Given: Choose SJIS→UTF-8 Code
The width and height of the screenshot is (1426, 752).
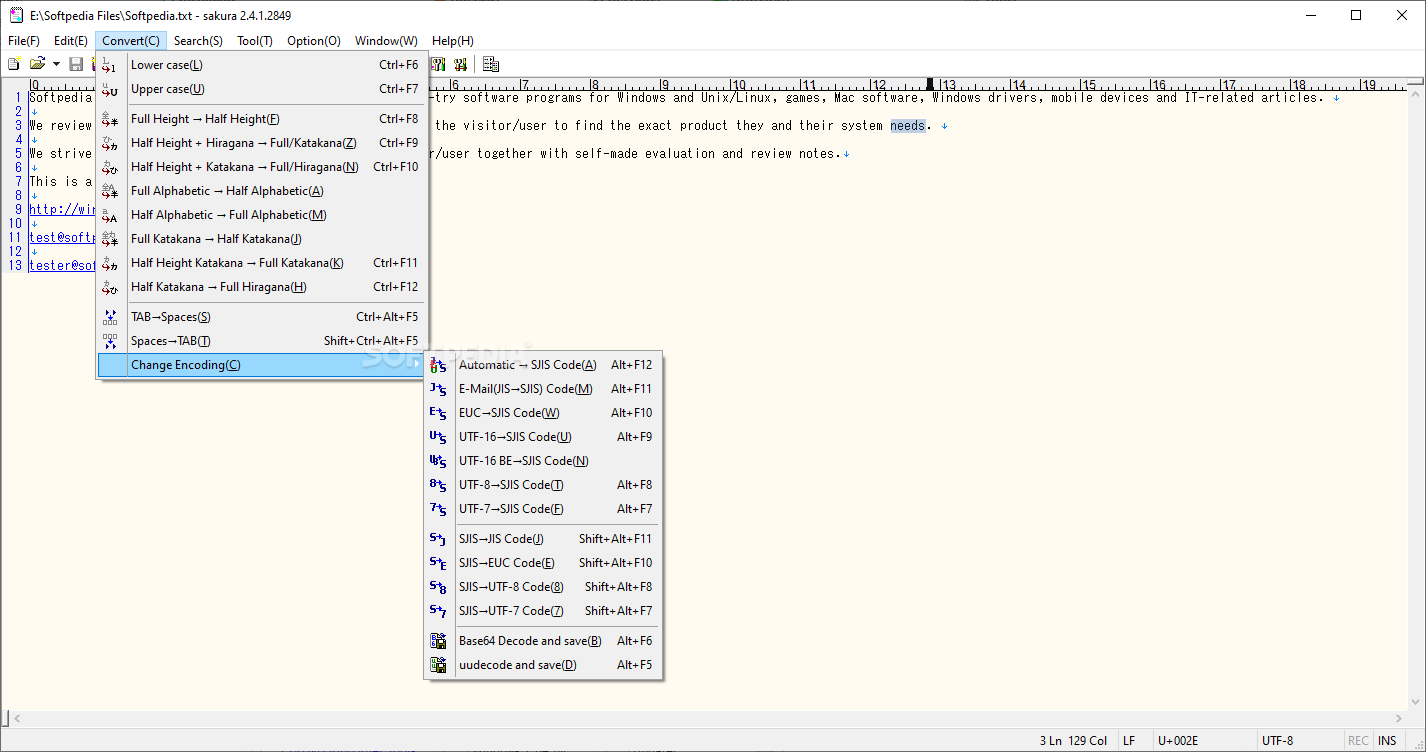Looking at the screenshot, I should 543,587.
